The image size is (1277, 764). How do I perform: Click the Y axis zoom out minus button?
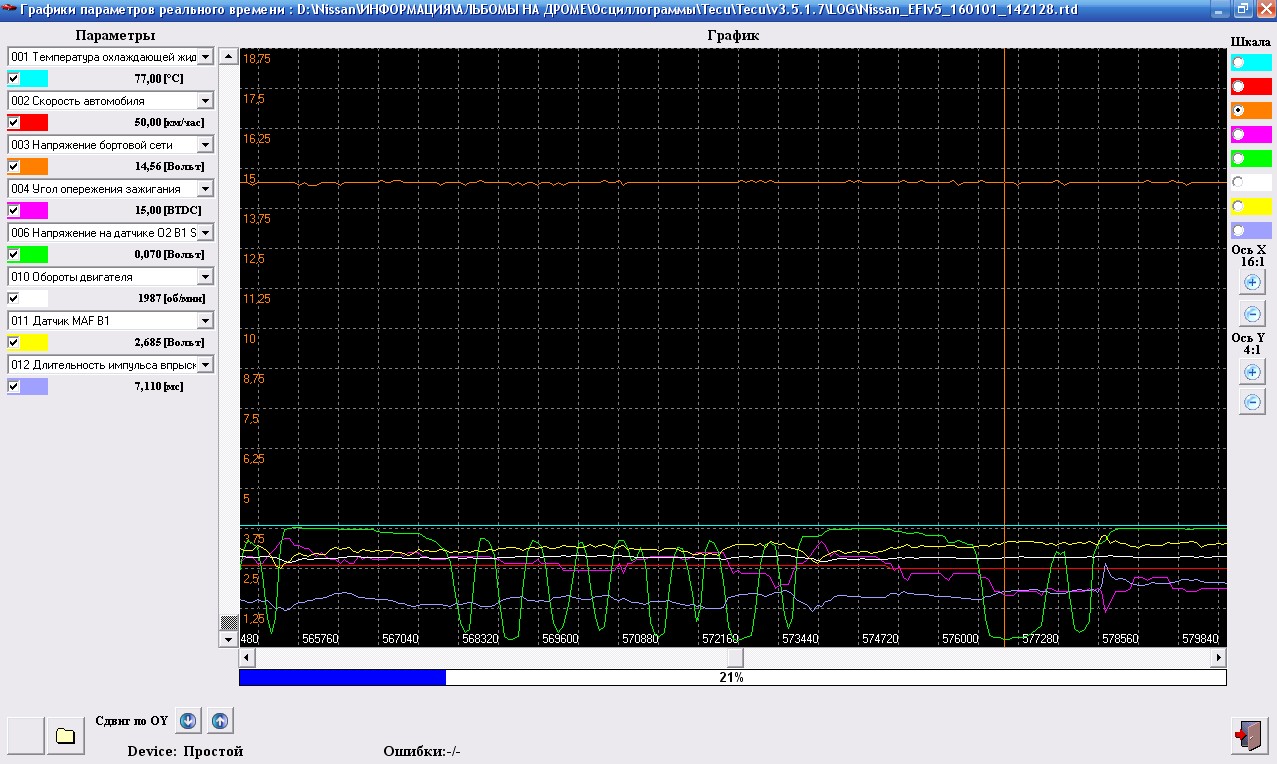[x=1251, y=402]
